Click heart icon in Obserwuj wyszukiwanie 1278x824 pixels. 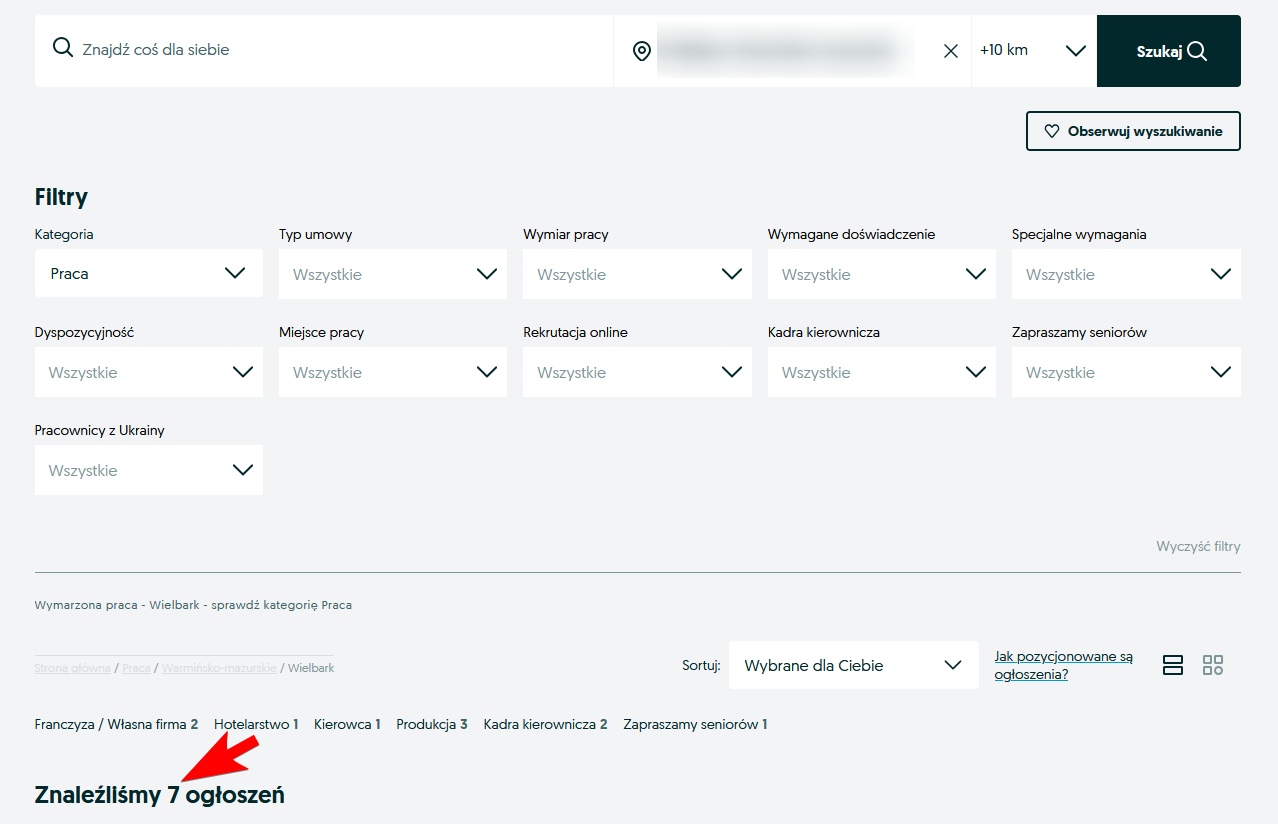(1052, 131)
